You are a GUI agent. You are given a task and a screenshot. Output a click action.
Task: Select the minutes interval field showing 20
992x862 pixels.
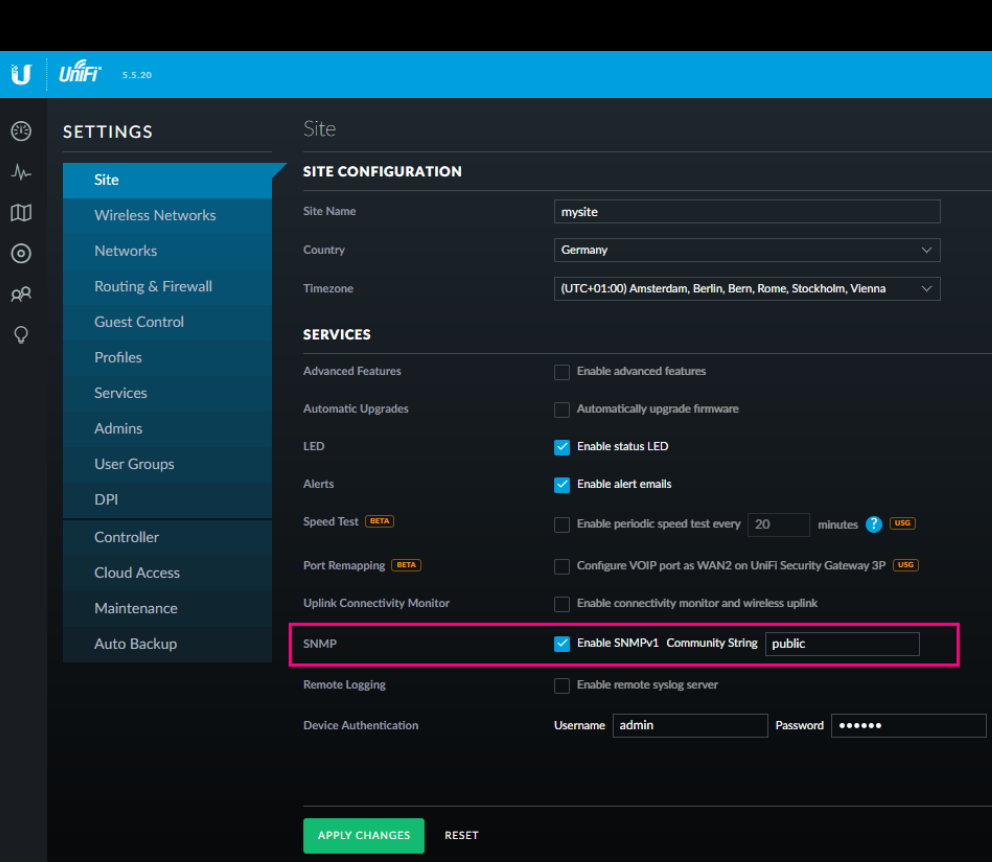(778, 524)
